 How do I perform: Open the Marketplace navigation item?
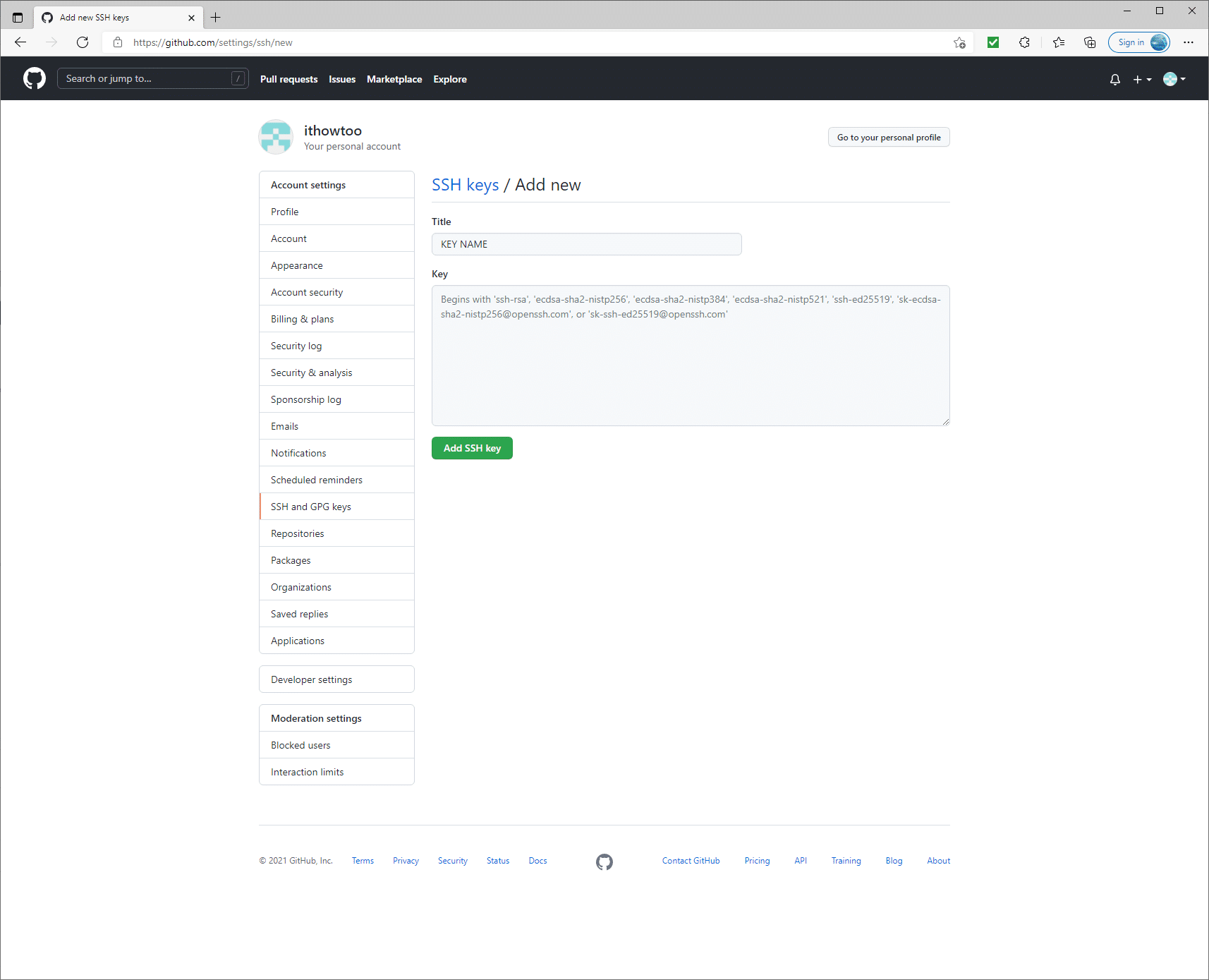394,79
